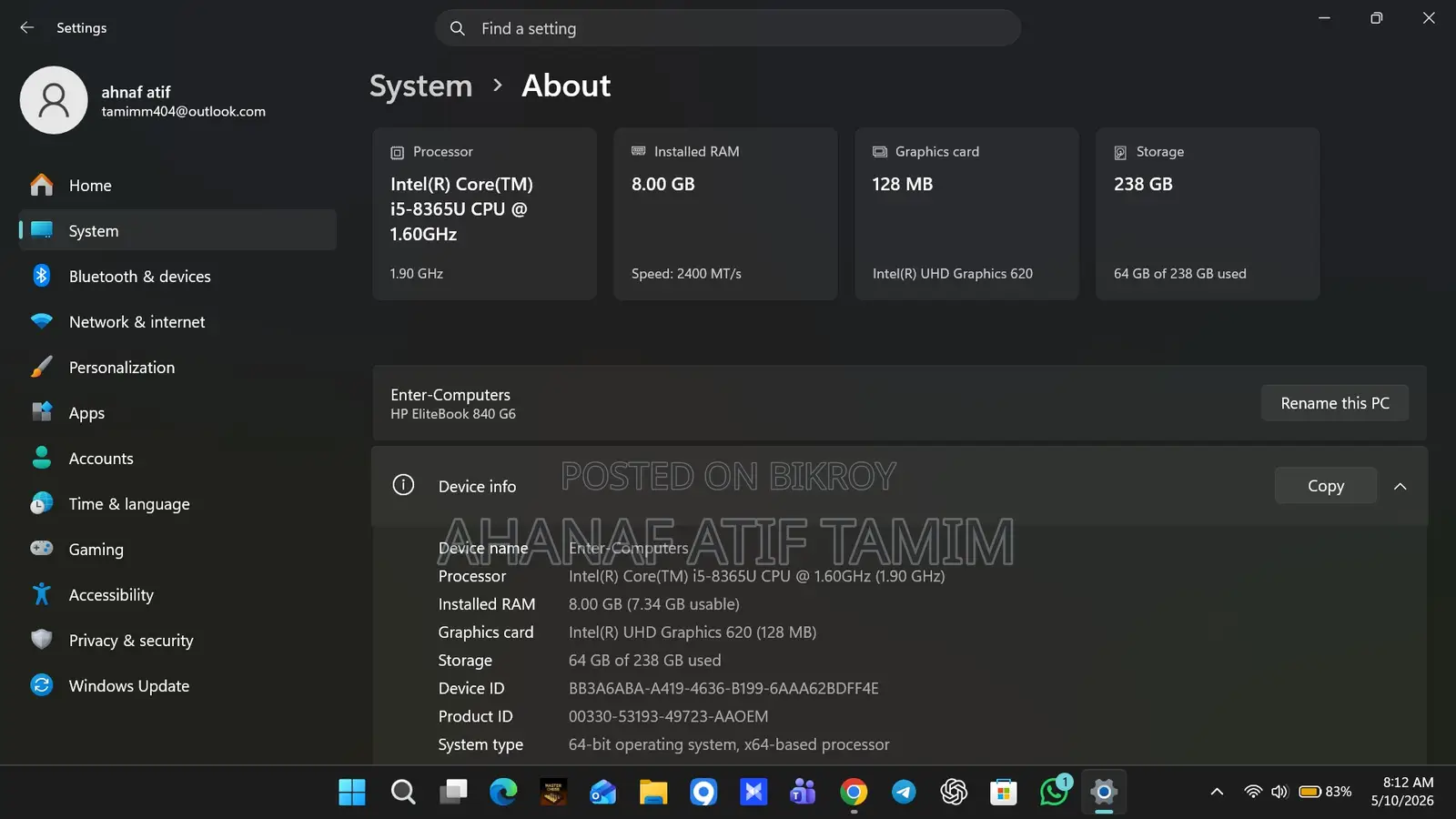Click the Rename this PC button

click(x=1335, y=403)
